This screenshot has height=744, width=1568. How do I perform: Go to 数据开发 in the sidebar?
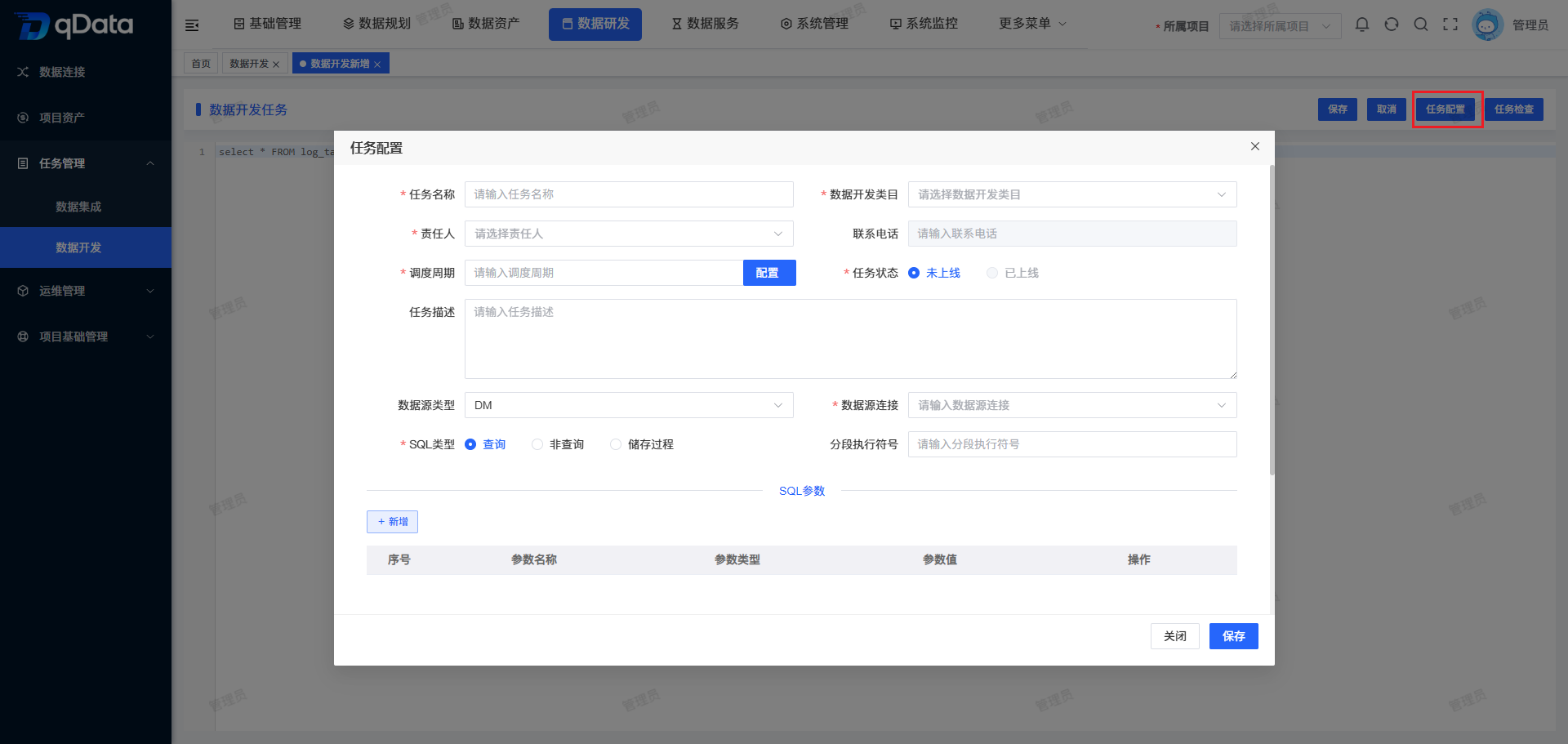point(86,247)
